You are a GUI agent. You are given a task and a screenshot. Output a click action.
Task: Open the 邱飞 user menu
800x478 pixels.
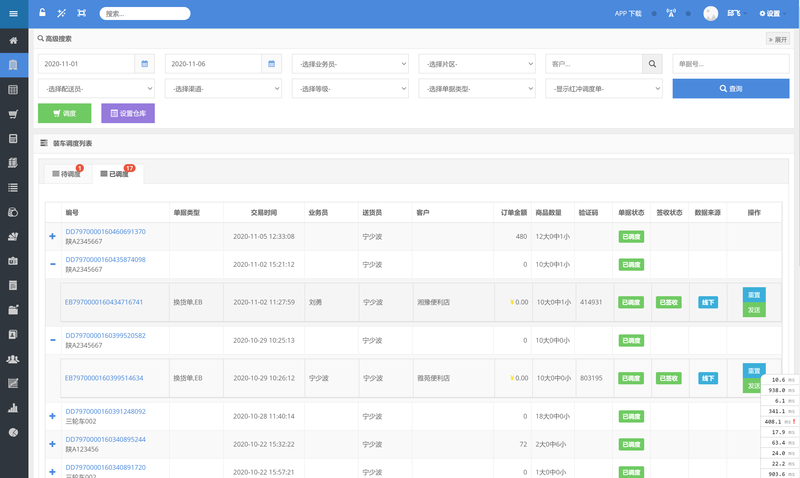pyautogui.click(x=736, y=13)
